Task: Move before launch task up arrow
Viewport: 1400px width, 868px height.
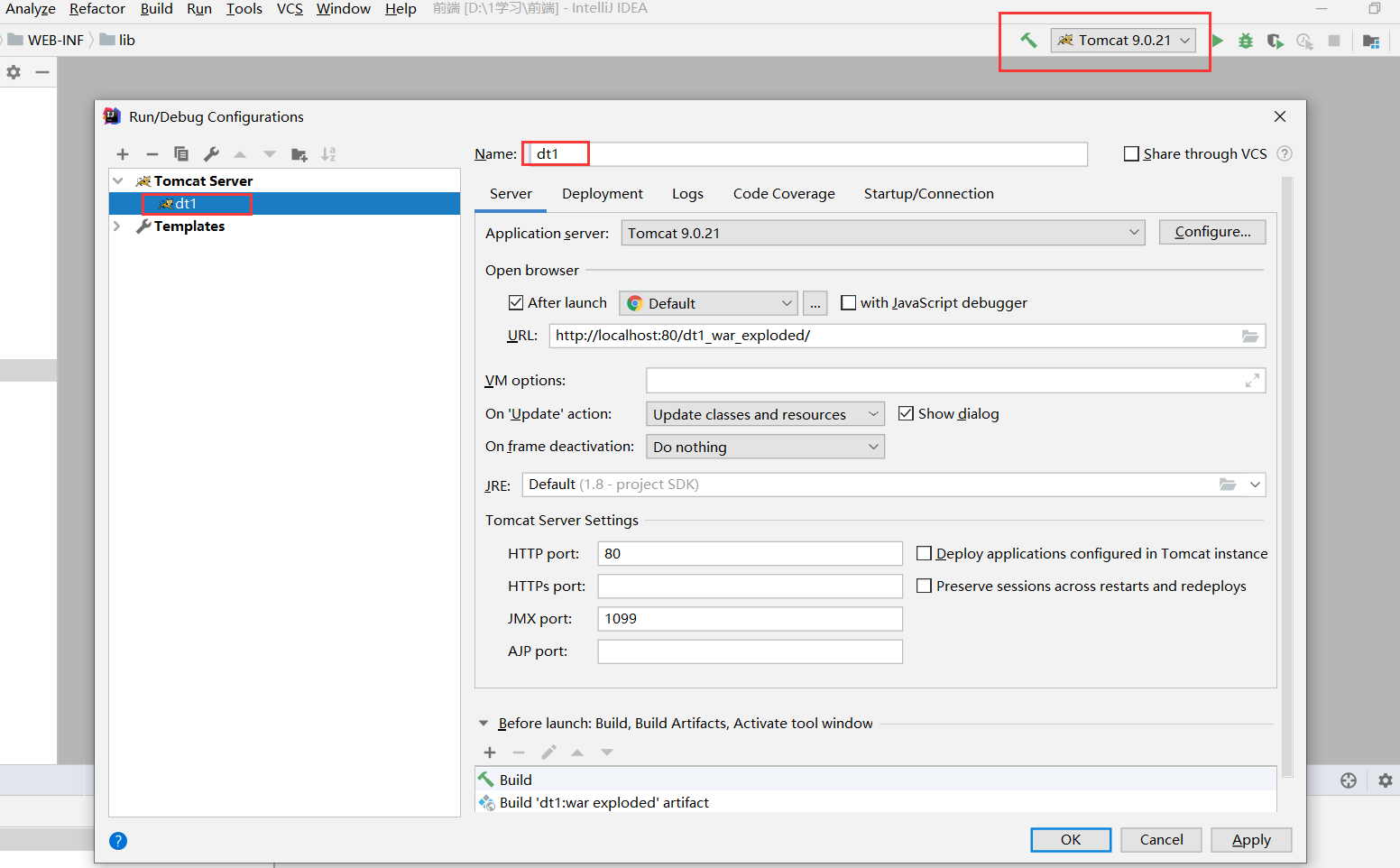Action: click(577, 753)
